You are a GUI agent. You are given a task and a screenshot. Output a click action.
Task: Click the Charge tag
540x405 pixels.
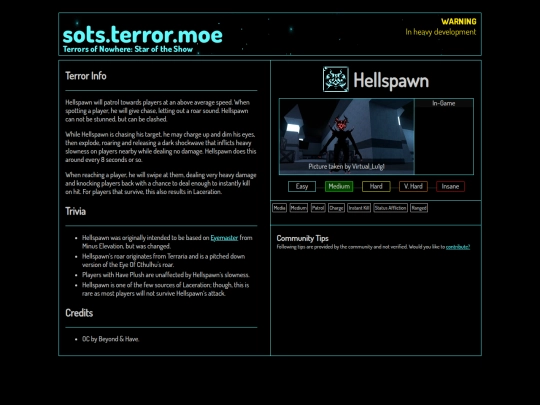(336, 208)
